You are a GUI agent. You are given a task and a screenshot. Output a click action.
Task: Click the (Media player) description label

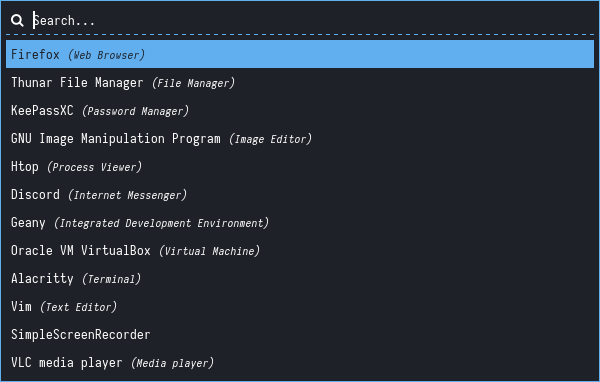tap(172, 363)
